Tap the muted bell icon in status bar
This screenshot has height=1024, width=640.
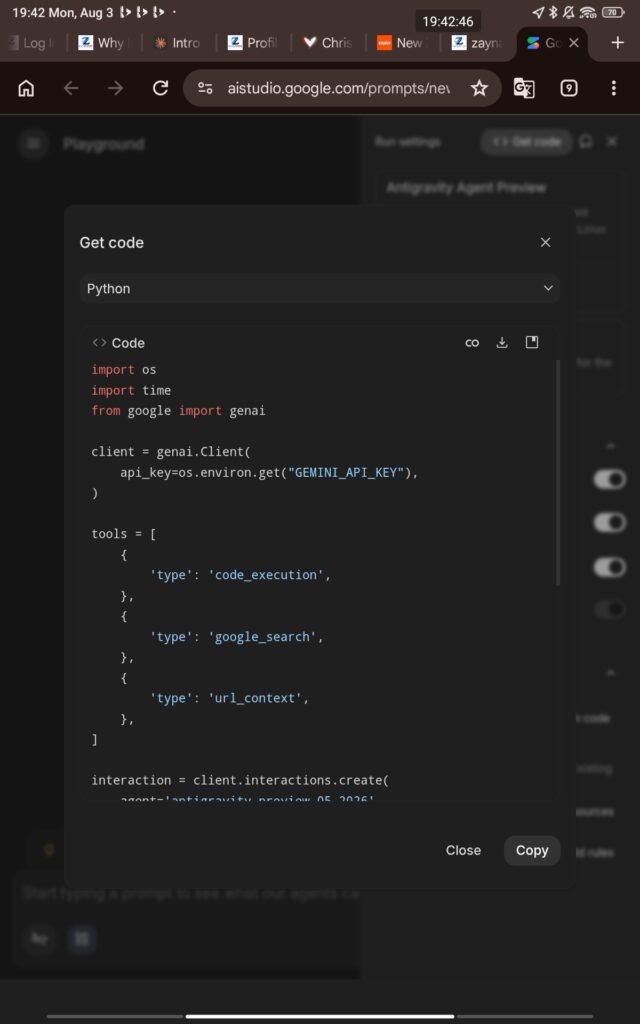pos(569,12)
